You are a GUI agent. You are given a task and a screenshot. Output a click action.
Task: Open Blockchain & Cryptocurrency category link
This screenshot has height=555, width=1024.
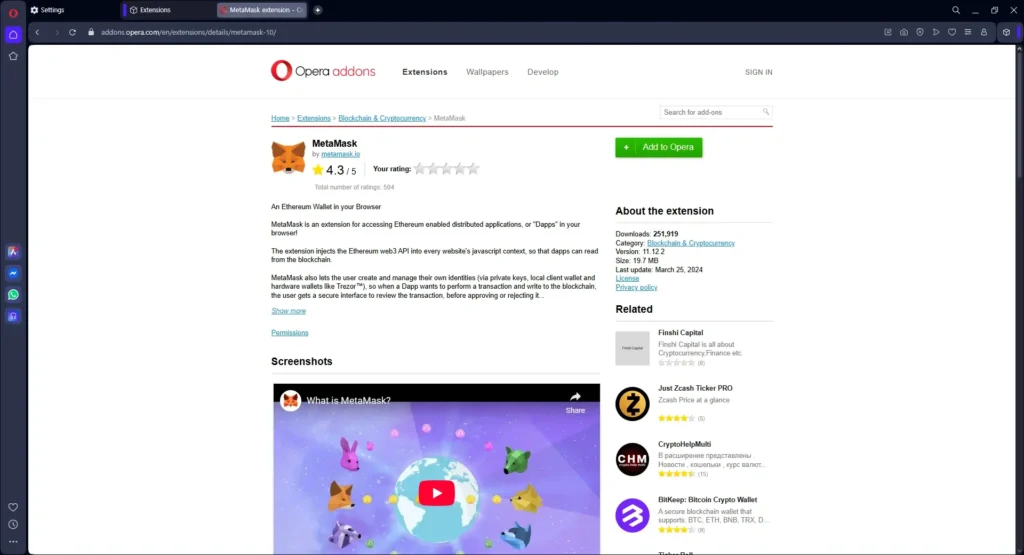[691, 243]
